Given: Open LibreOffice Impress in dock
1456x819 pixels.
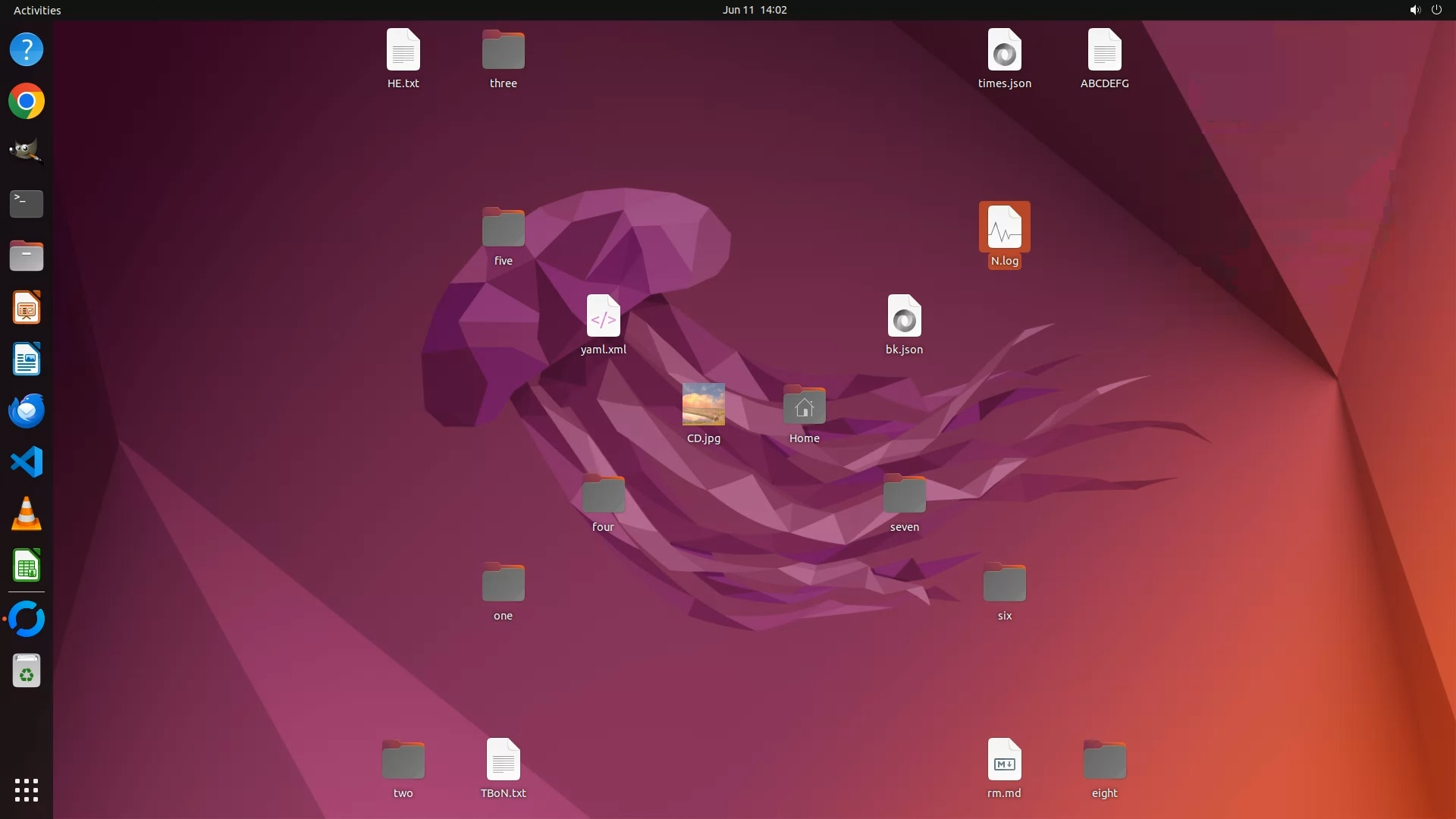Looking at the screenshot, I should coord(27,308).
